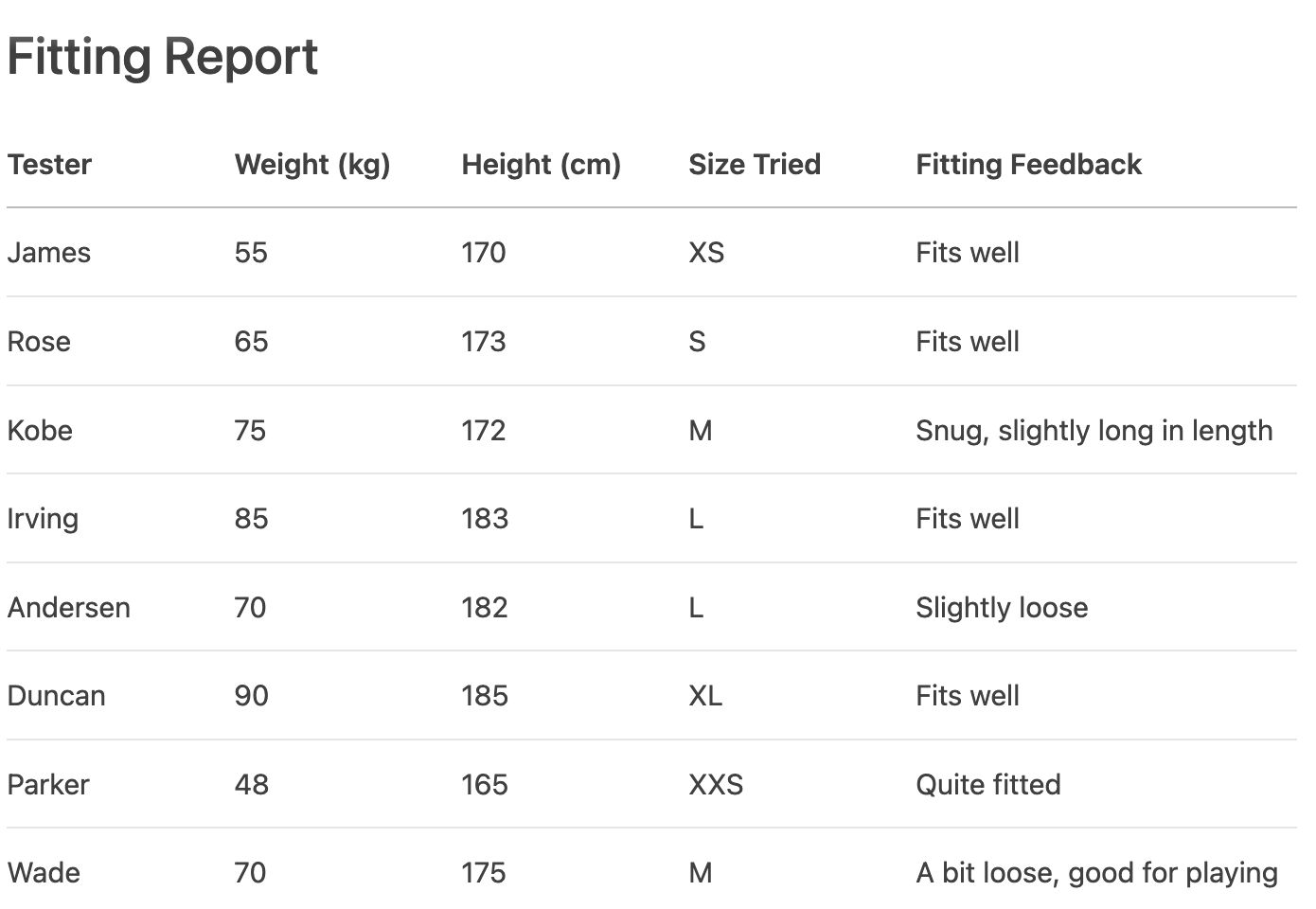The width and height of the screenshot is (1316, 909).
Task: Select Kobe's feedback about snug fit
Action: coord(1094,431)
